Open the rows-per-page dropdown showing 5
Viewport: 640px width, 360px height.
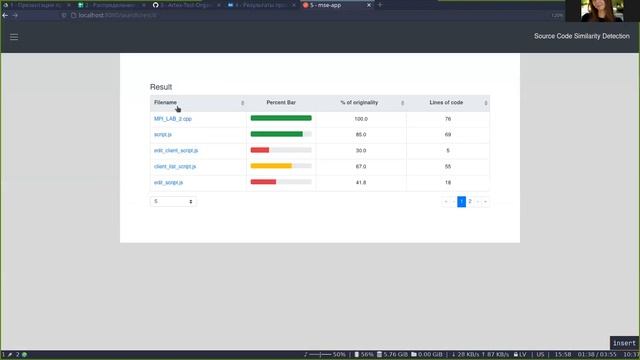coord(173,202)
